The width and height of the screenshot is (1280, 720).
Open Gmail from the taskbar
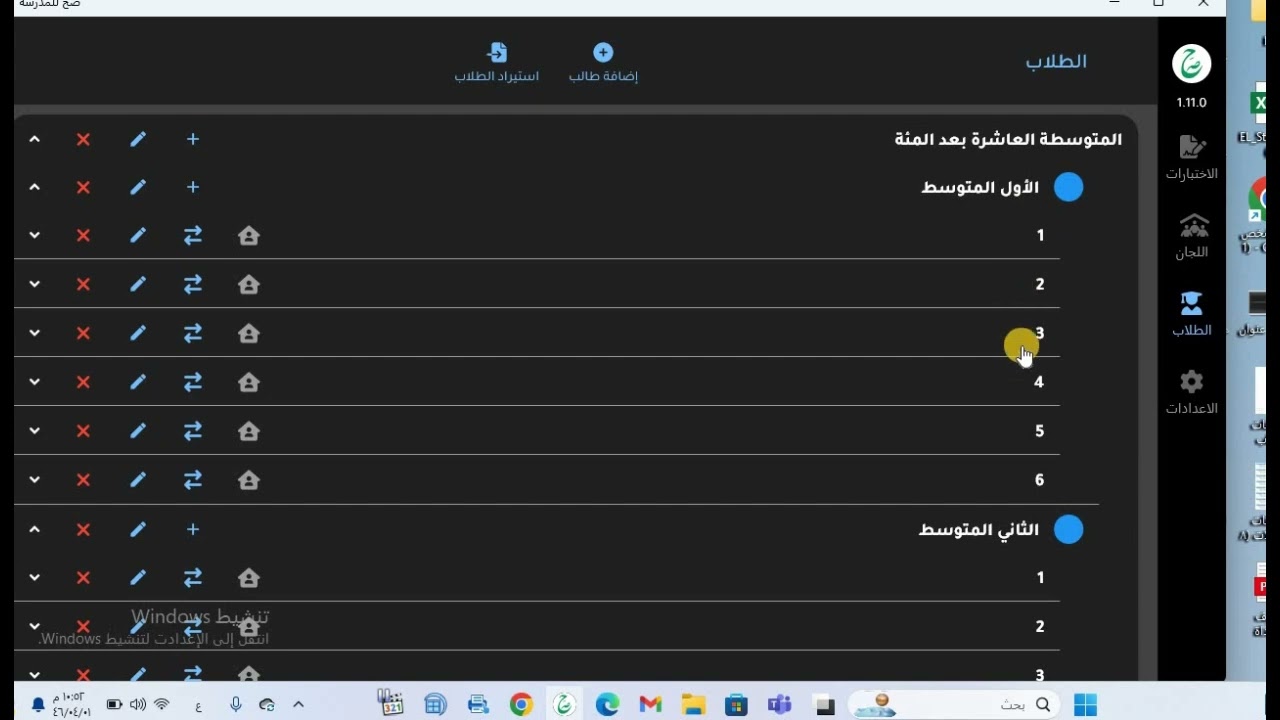[x=651, y=705]
